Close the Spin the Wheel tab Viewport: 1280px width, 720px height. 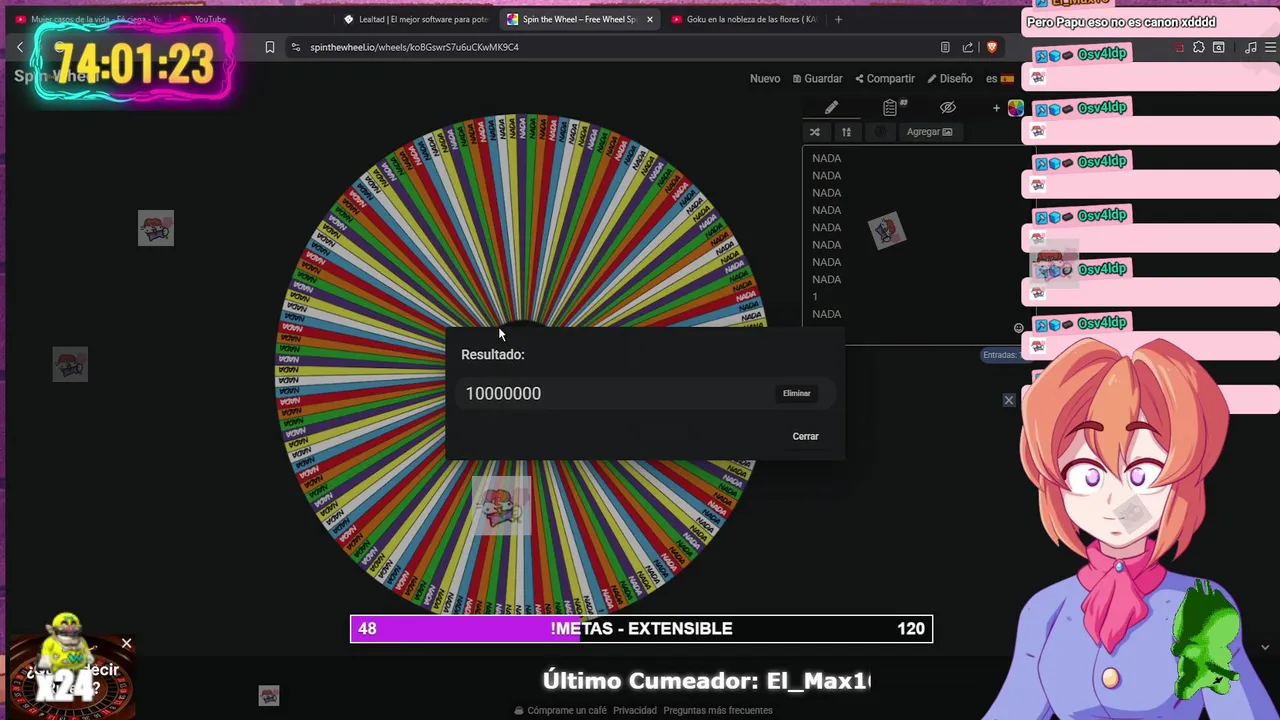pyautogui.click(x=650, y=19)
